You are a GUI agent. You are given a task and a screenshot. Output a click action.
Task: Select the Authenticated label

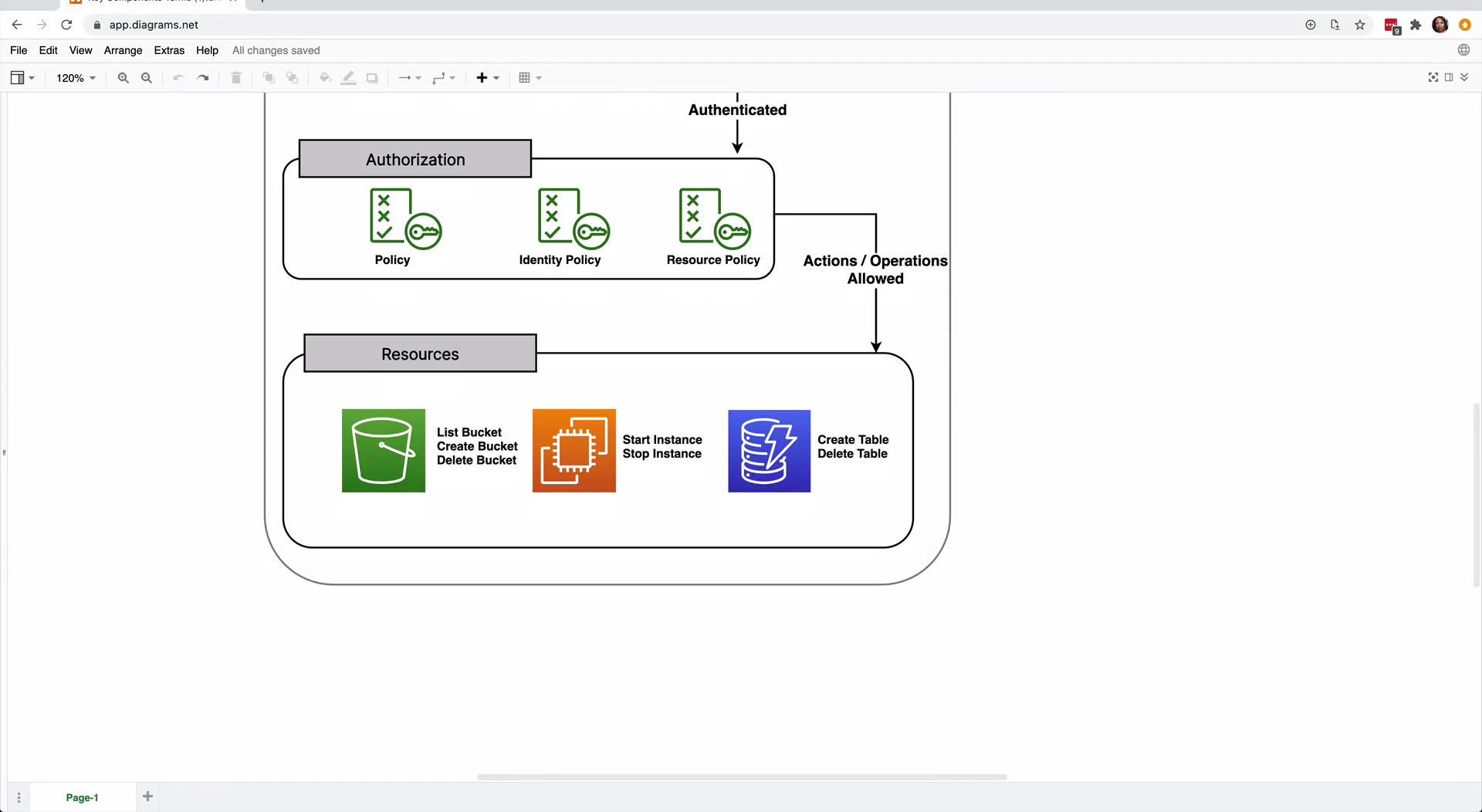[x=738, y=110]
